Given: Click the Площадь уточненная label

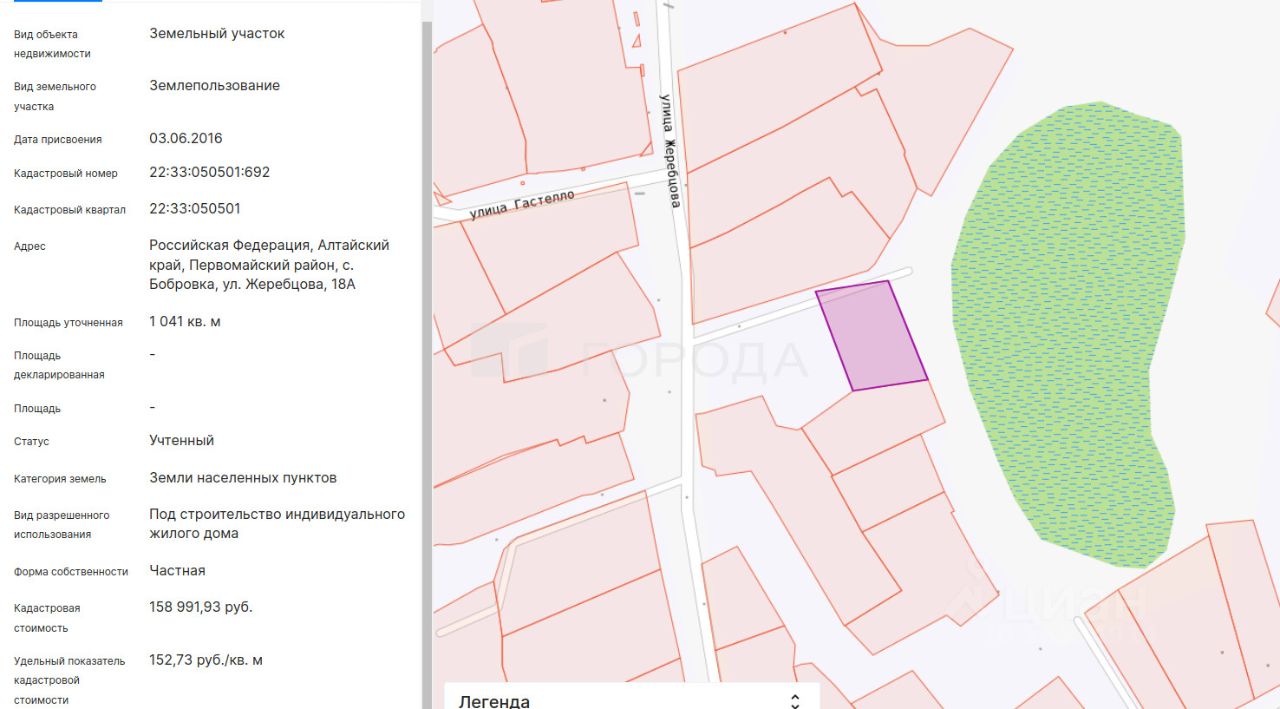Looking at the screenshot, I should tap(68, 323).
